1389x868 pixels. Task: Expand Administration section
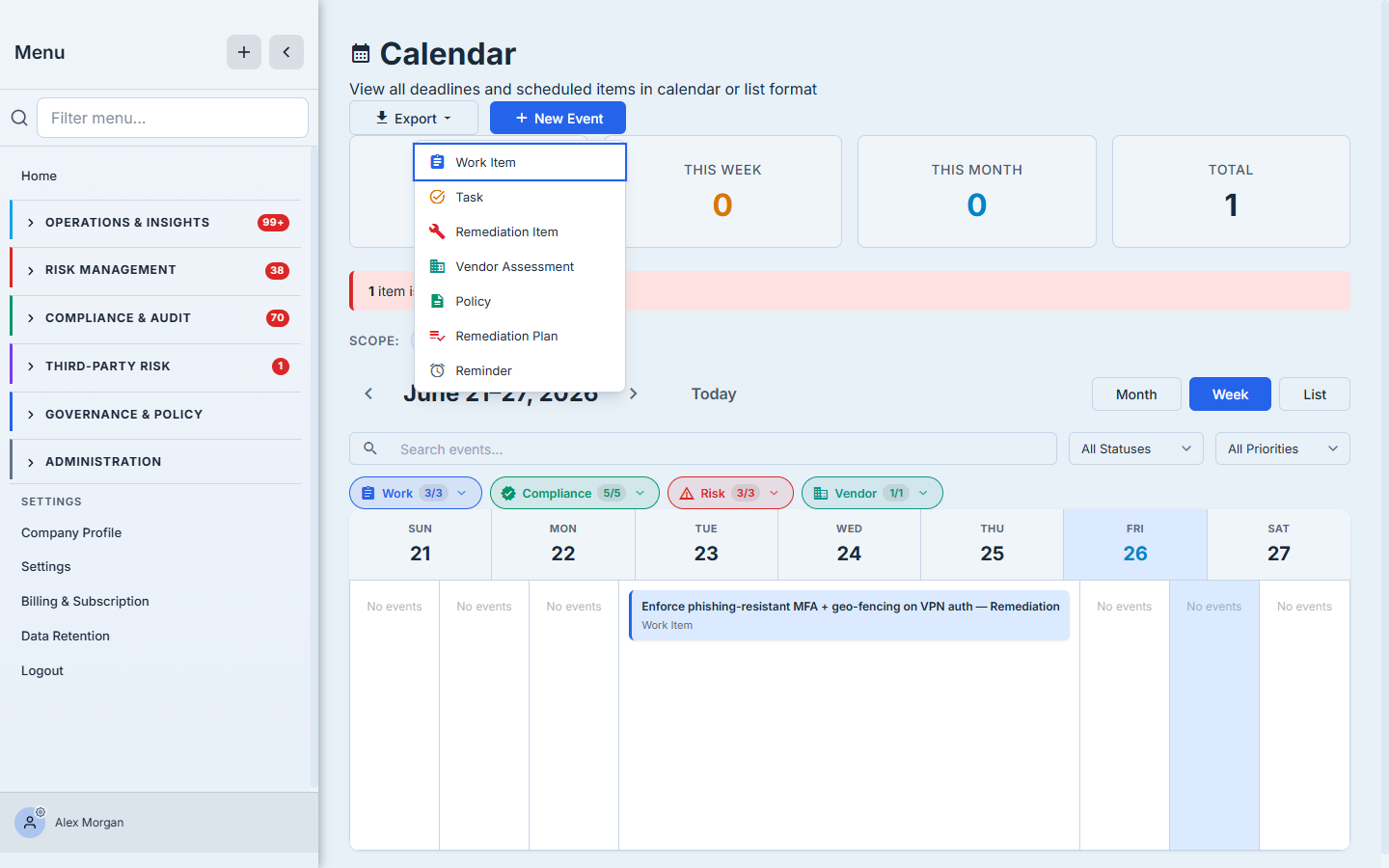155,462
